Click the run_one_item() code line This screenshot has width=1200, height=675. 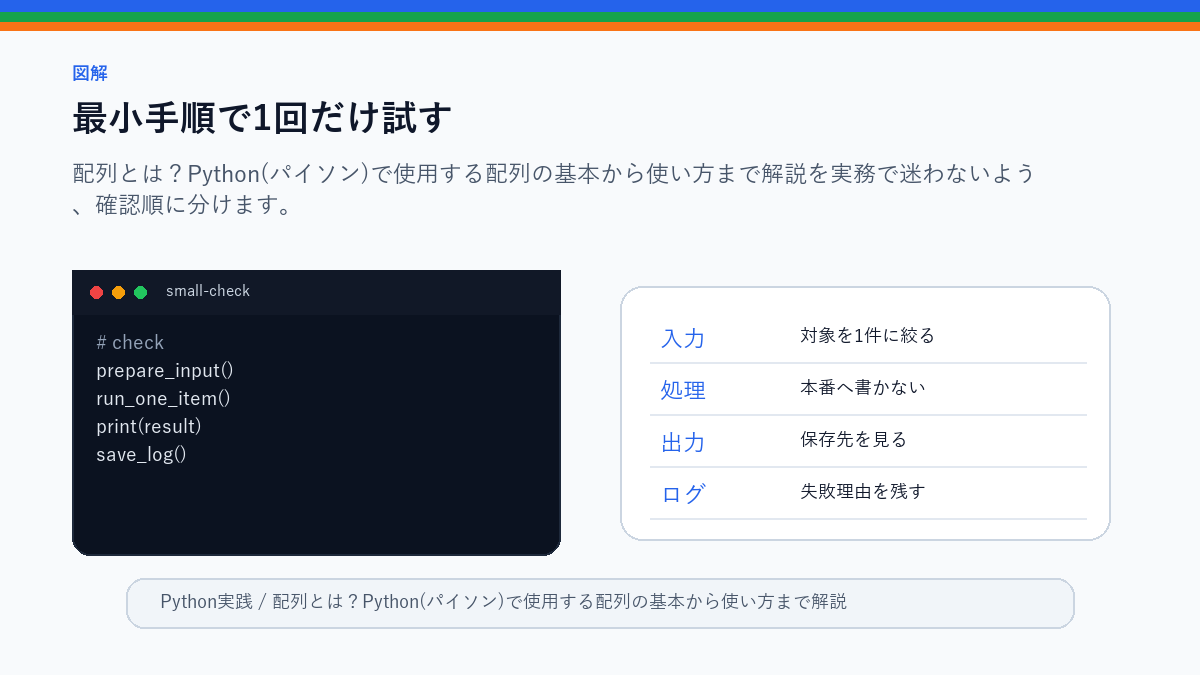click(164, 398)
